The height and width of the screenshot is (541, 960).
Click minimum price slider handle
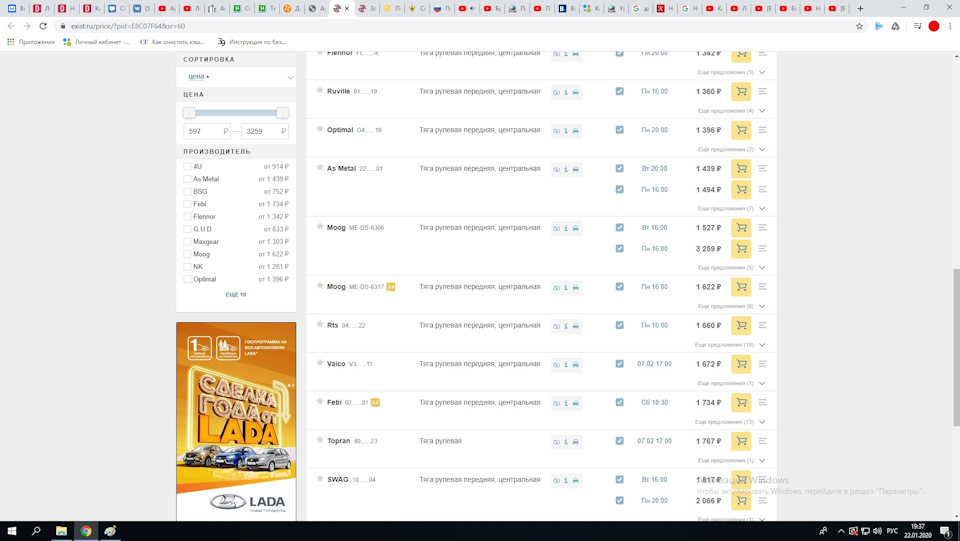[189, 113]
